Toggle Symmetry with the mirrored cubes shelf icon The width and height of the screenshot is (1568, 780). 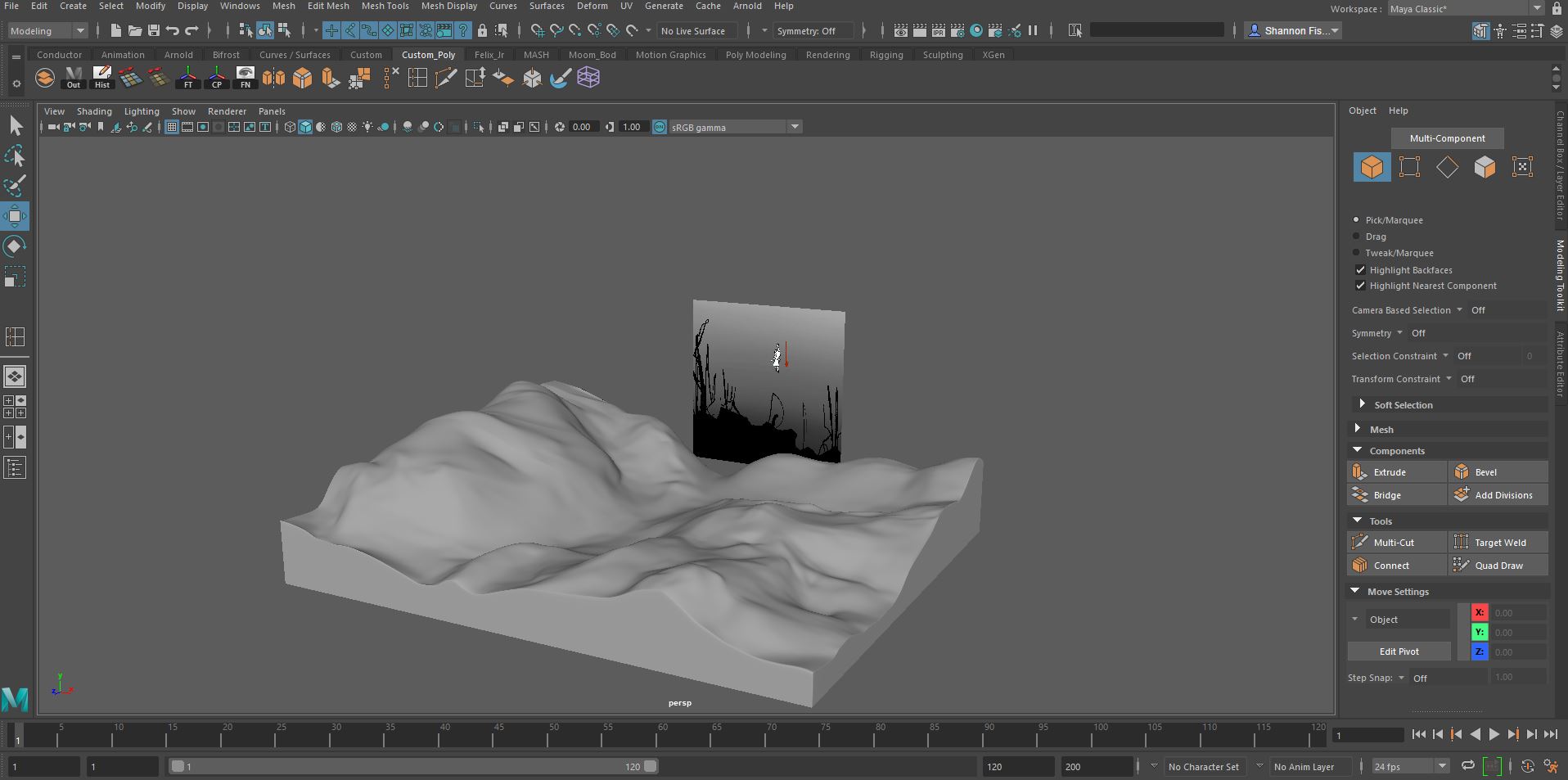point(274,78)
